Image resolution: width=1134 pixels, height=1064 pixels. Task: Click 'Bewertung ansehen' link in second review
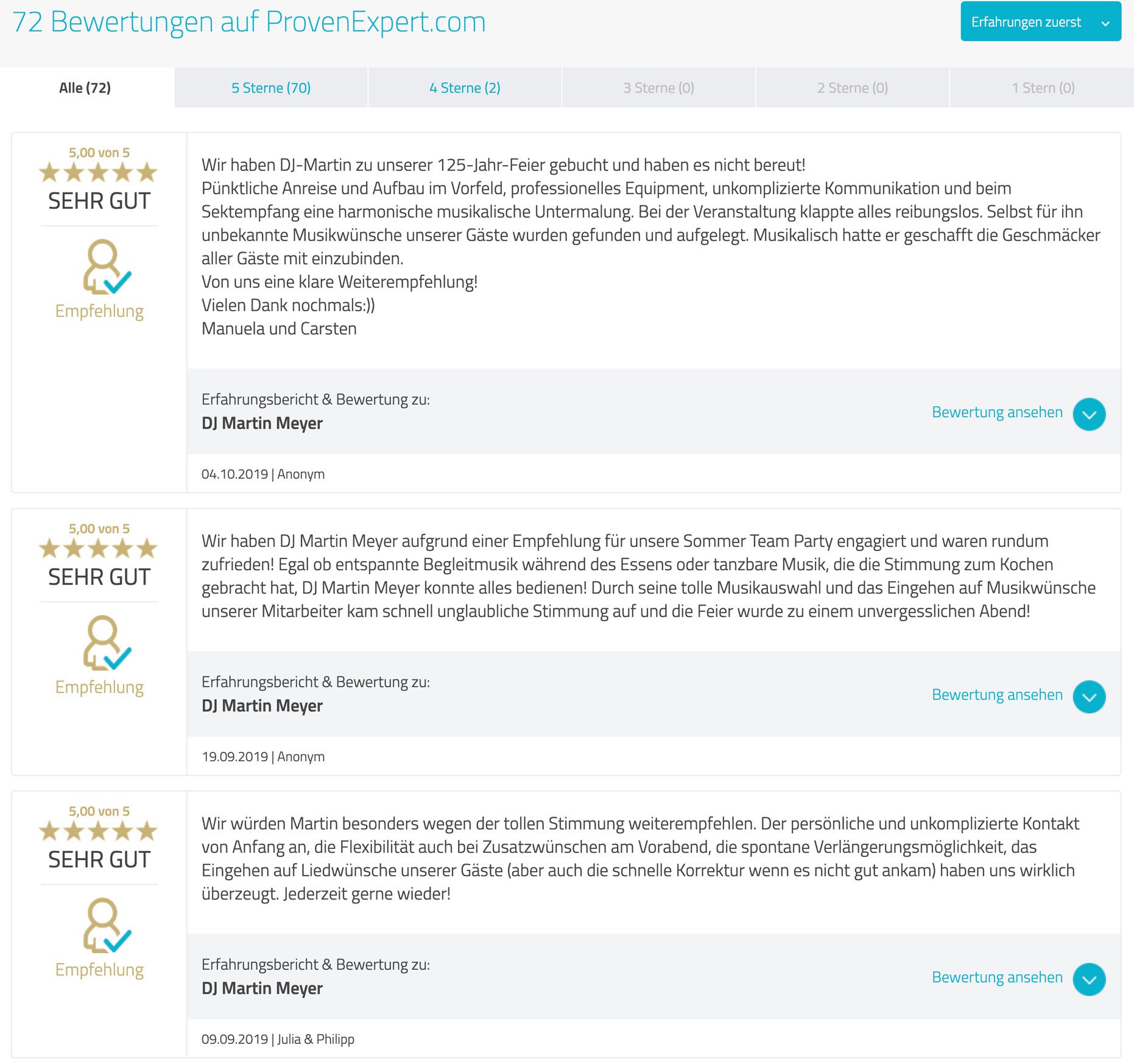tap(997, 695)
